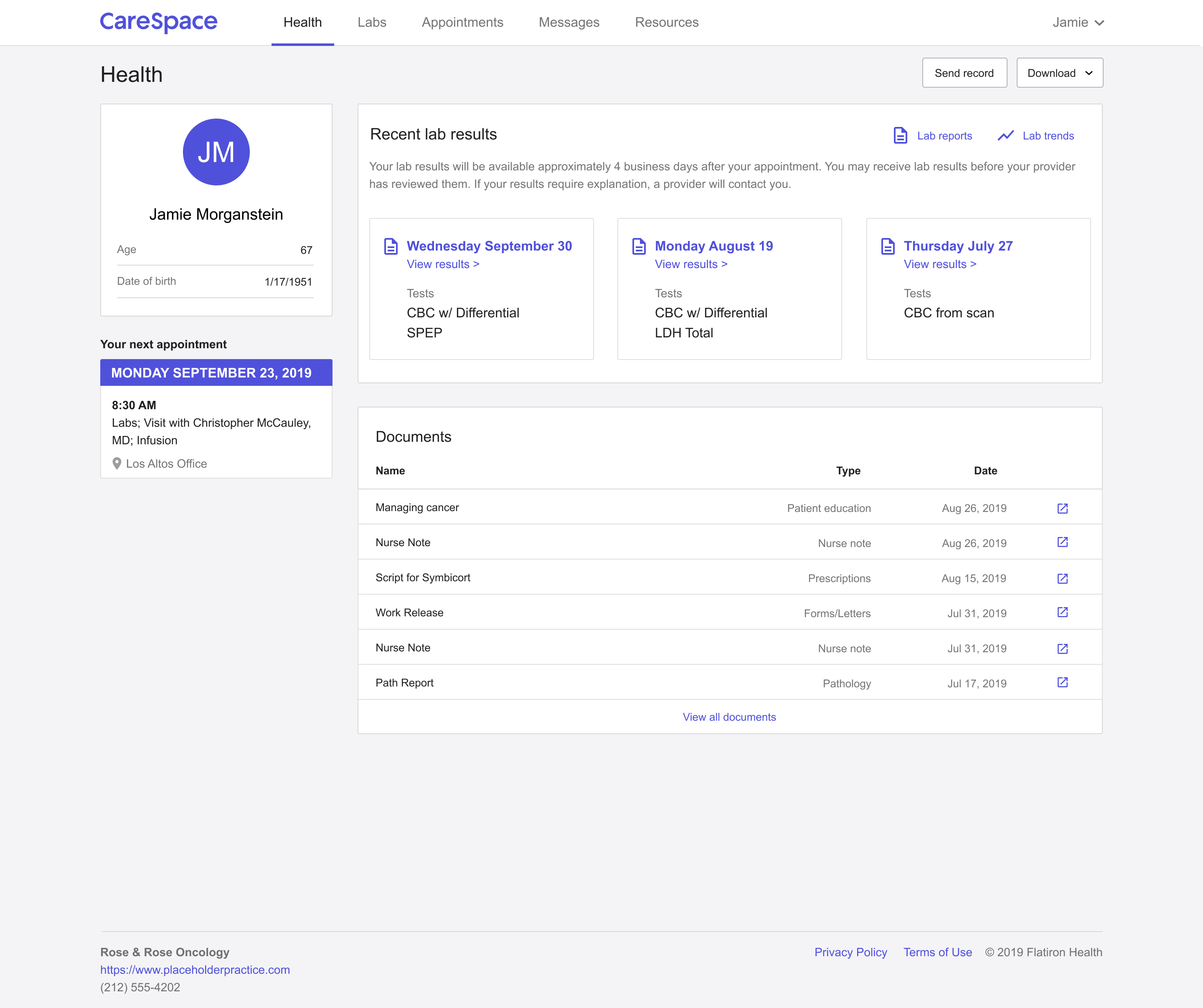The width and height of the screenshot is (1203, 1008).
Task: Click View all documents link
Action: pyautogui.click(x=728, y=717)
